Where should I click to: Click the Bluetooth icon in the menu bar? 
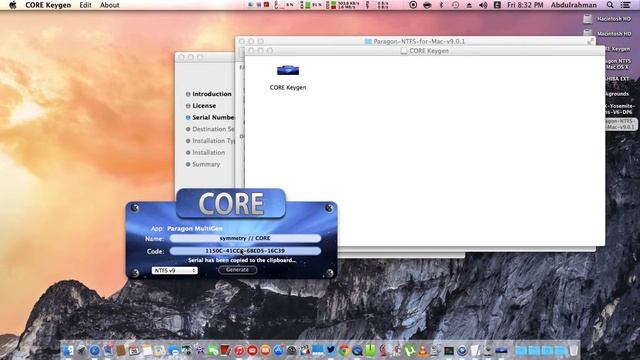441,5
